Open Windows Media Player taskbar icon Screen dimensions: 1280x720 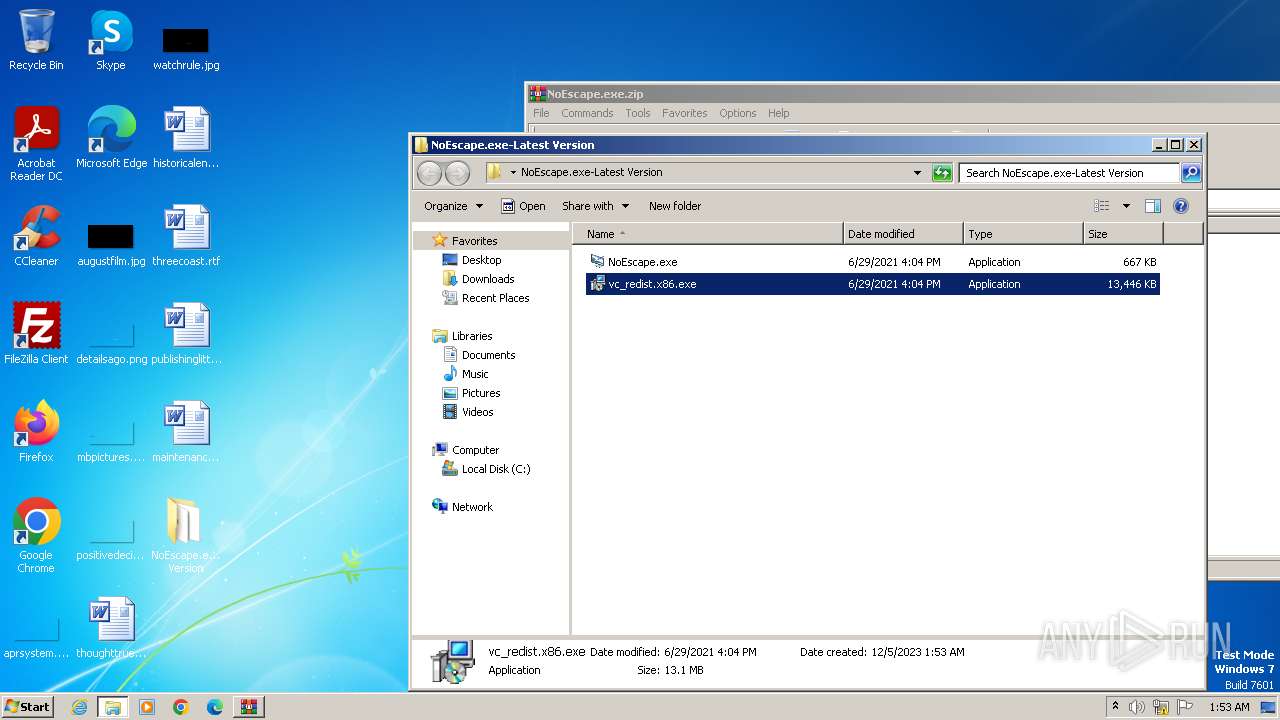147,707
